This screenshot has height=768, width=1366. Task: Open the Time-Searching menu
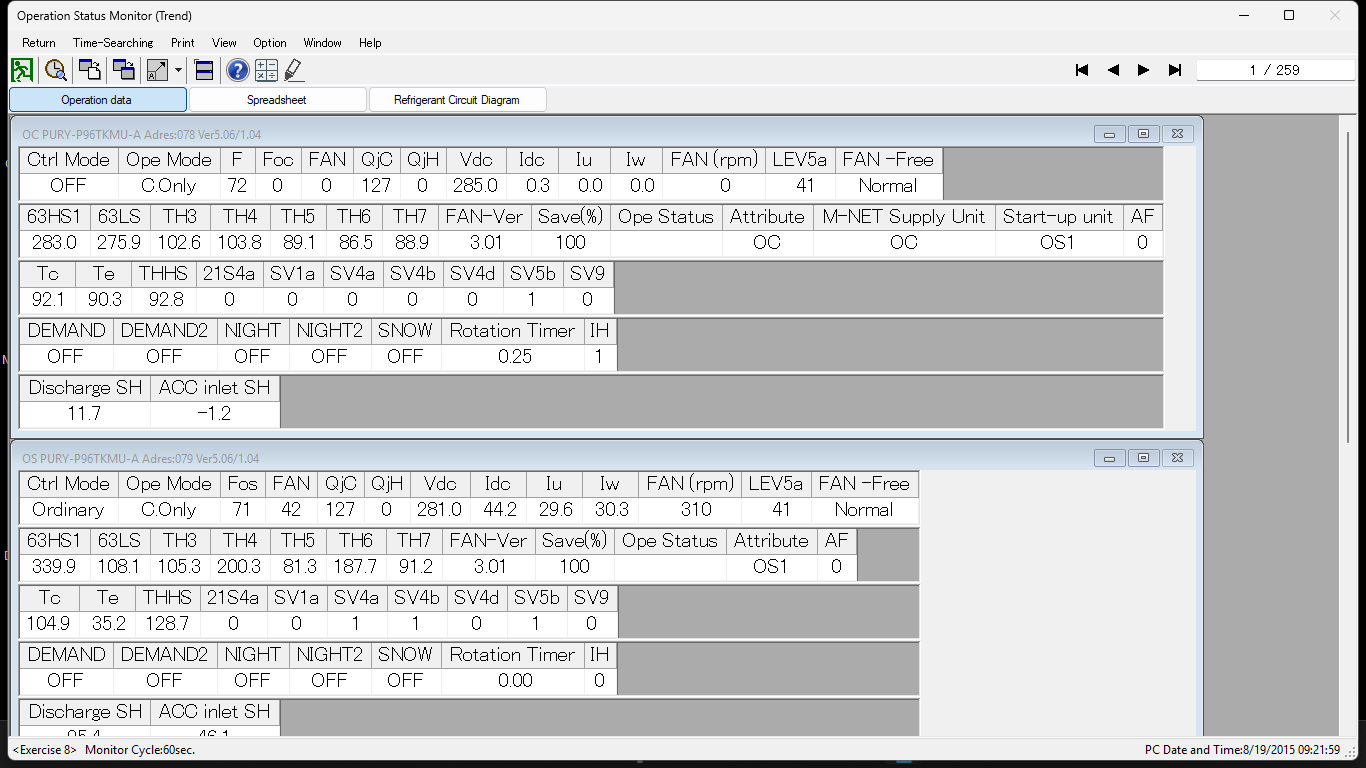(x=113, y=43)
